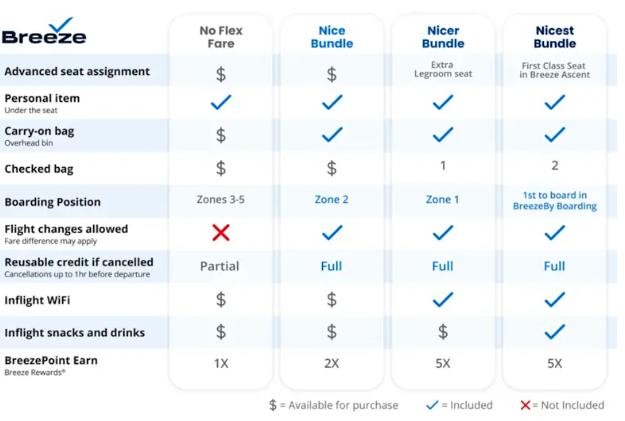Click the Not Included red X in legend

click(x=526, y=404)
